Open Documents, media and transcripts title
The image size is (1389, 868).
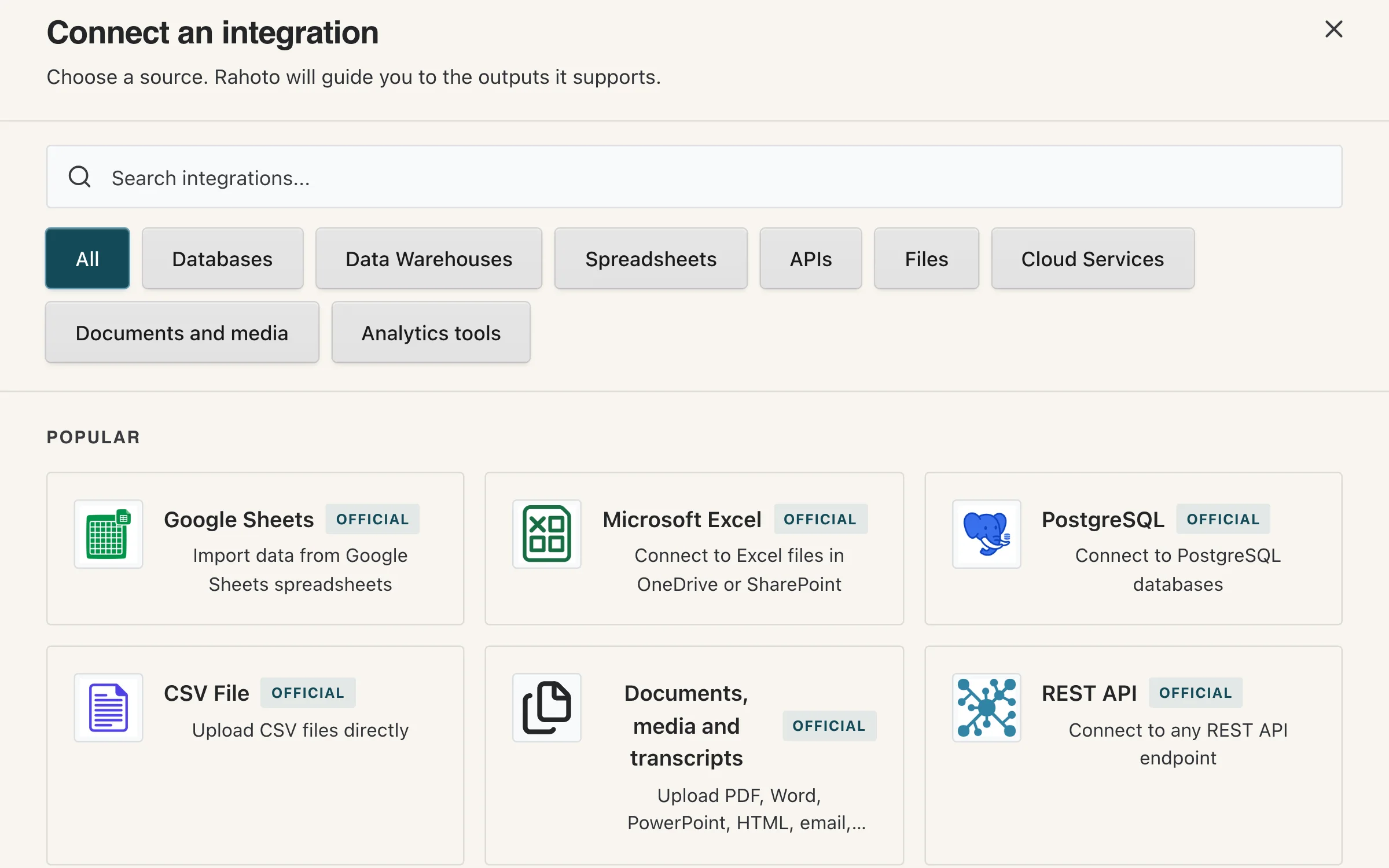point(686,726)
